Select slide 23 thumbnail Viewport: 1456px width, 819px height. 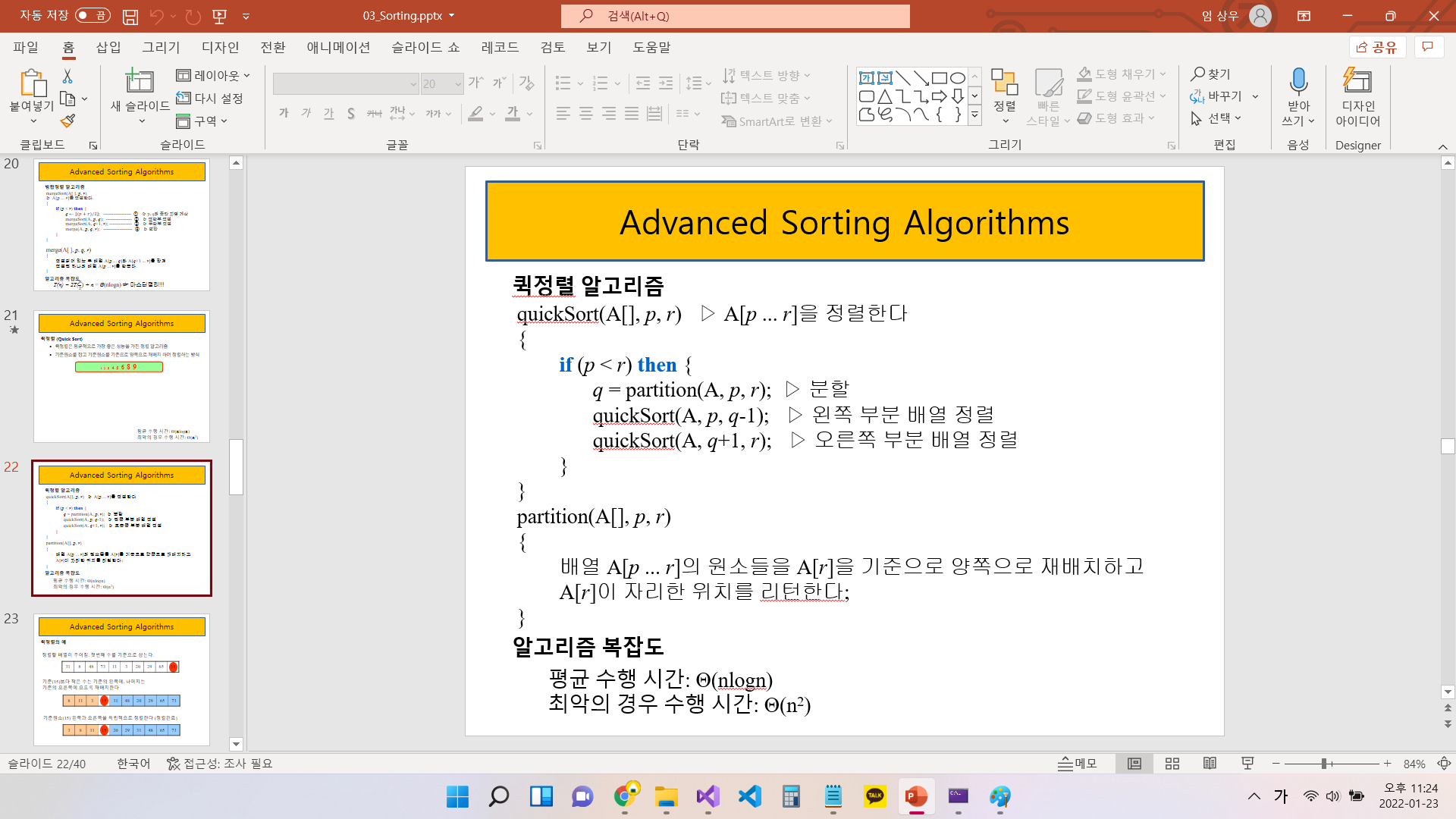point(121,679)
